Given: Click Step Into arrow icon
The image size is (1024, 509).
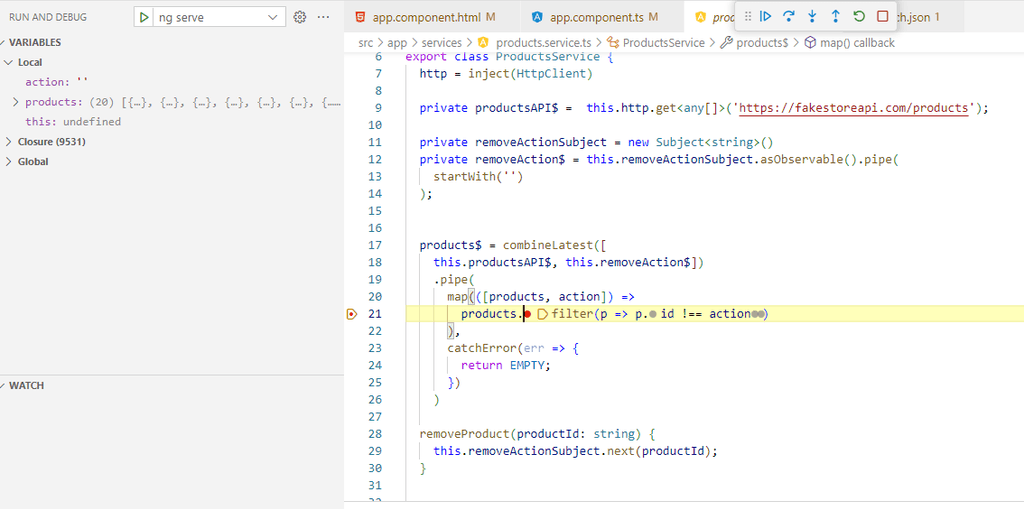Looking at the screenshot, I should click(x=812, y=16).
